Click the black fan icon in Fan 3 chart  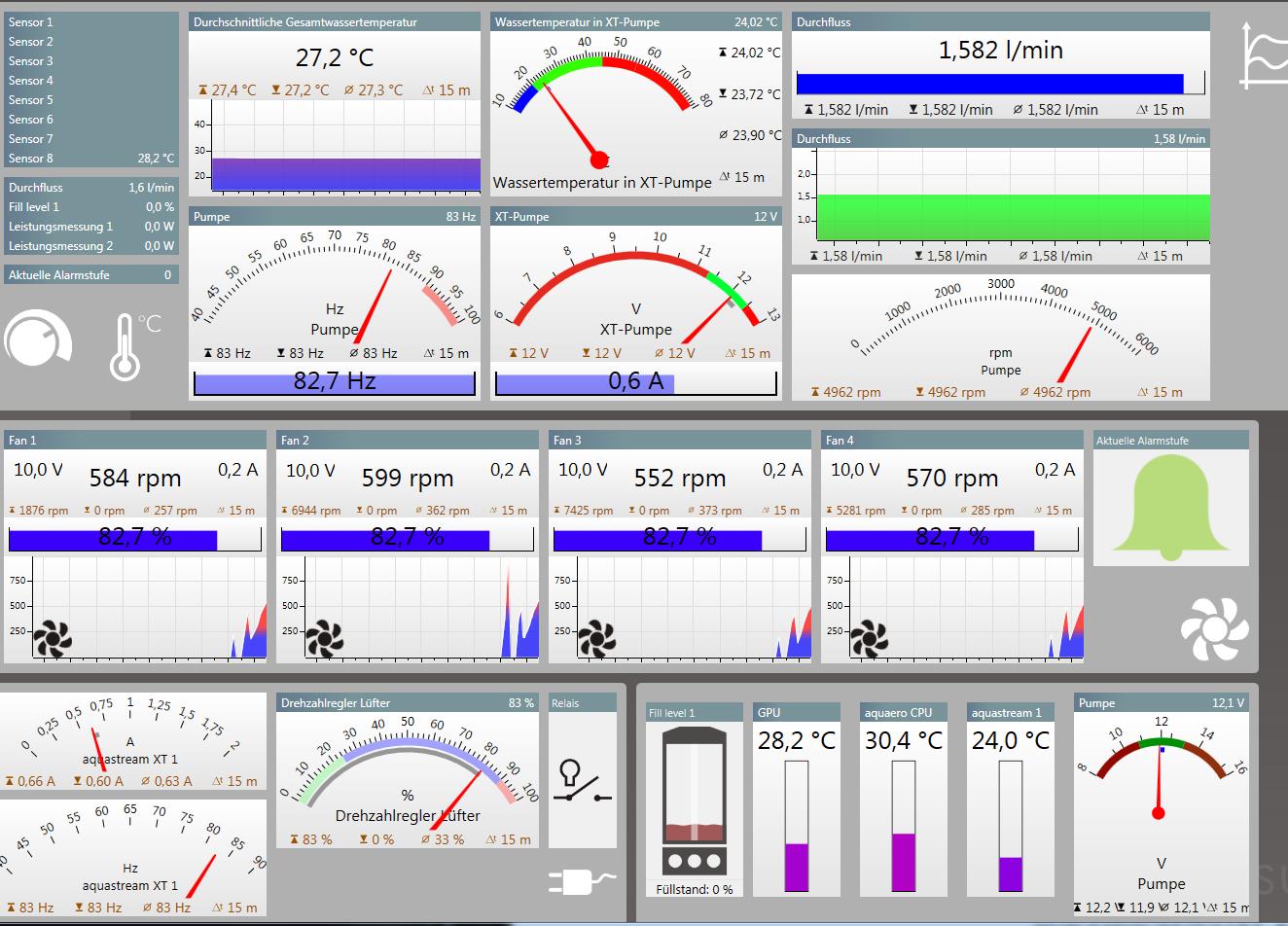[597, 639]
